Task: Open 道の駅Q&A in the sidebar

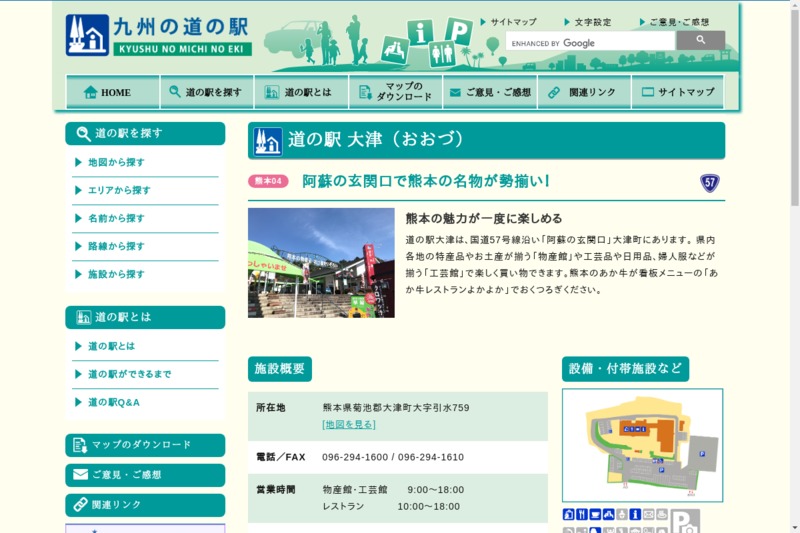Action: click(x=114, y=402)
